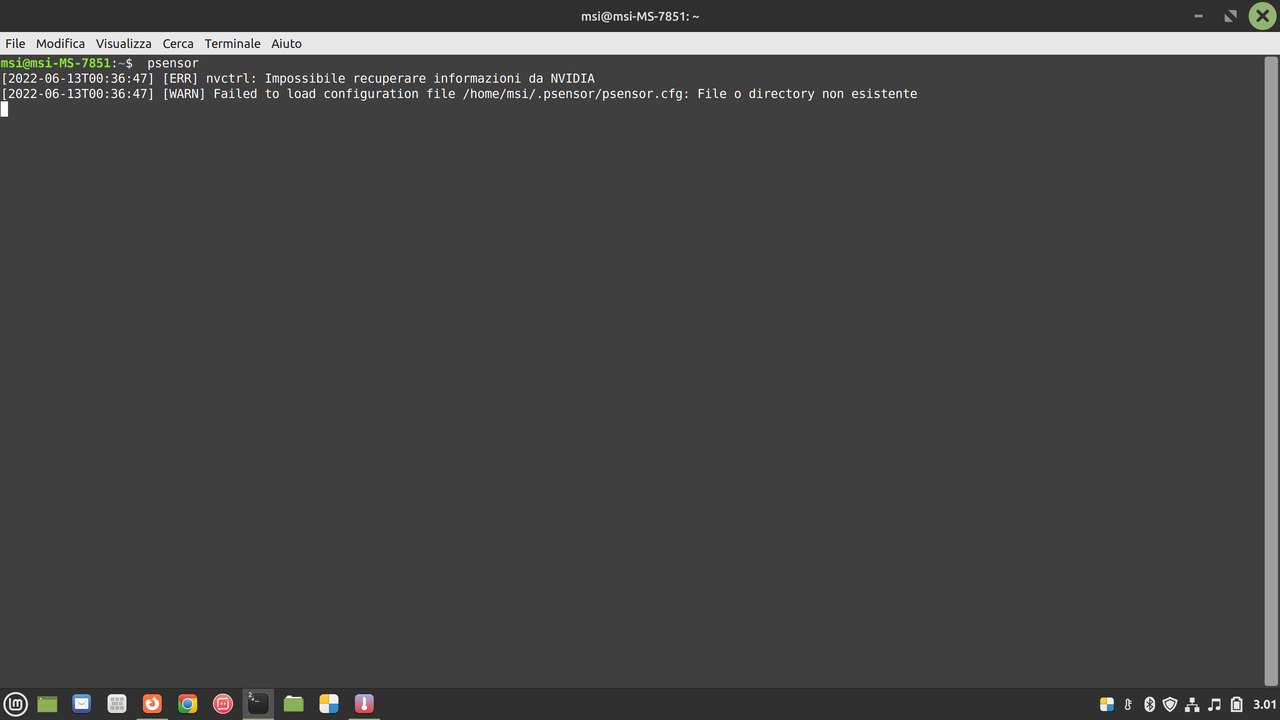
Task: Click the terminal vertical scrollbar
Action: 1272,370
